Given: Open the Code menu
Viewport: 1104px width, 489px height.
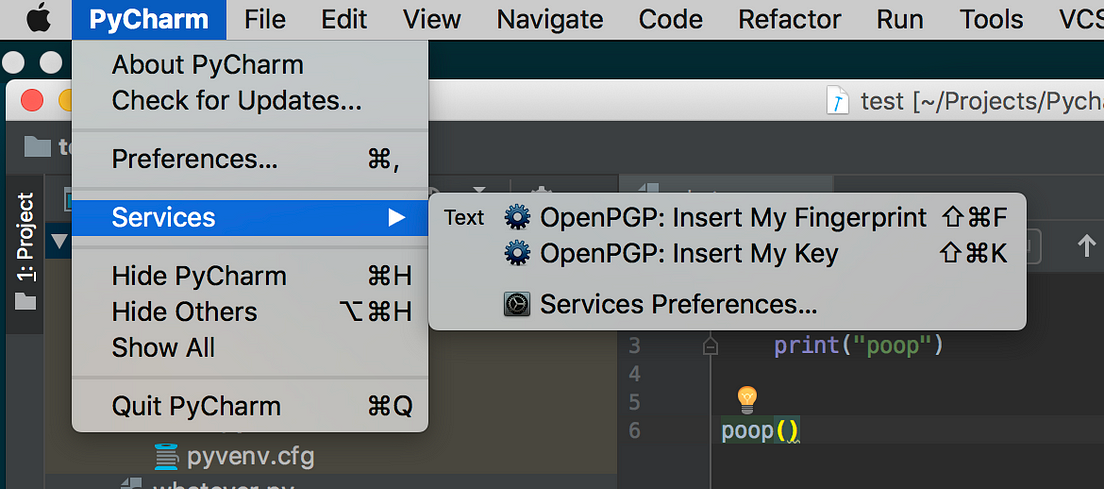Looking at the screenshot, I should (670, 20).
